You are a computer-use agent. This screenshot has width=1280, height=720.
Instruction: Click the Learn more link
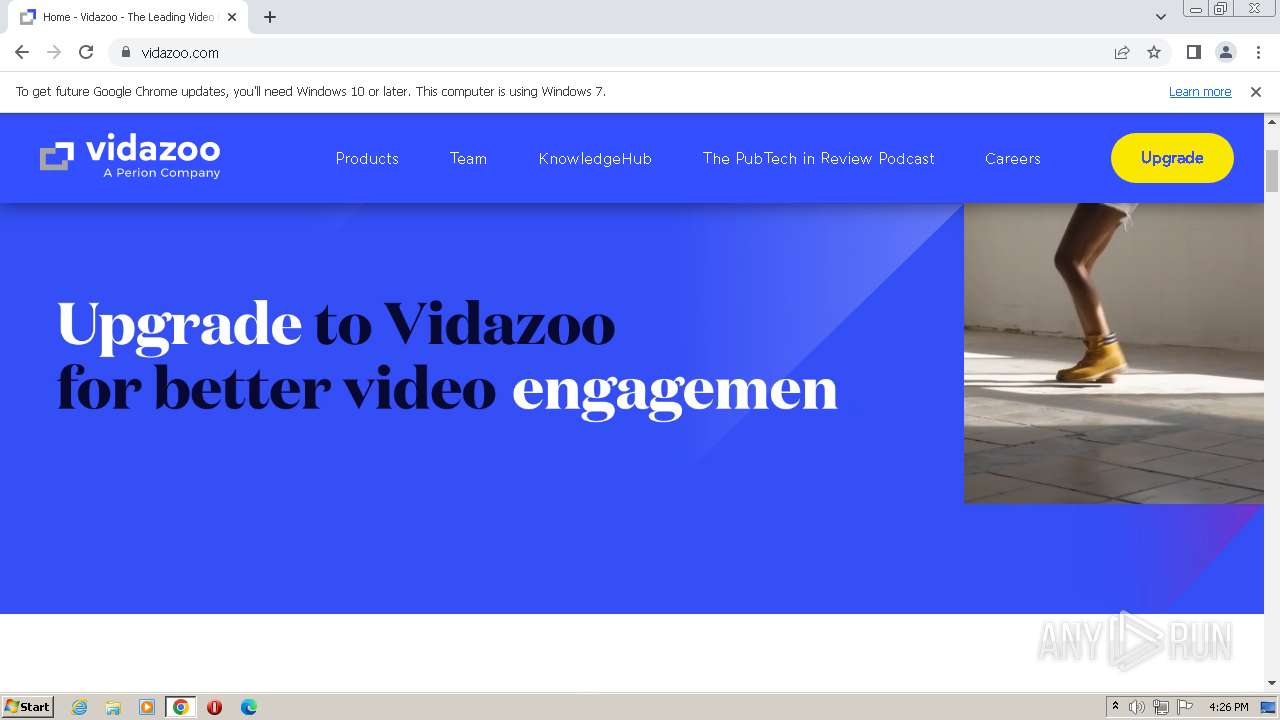pos(1200,91)
